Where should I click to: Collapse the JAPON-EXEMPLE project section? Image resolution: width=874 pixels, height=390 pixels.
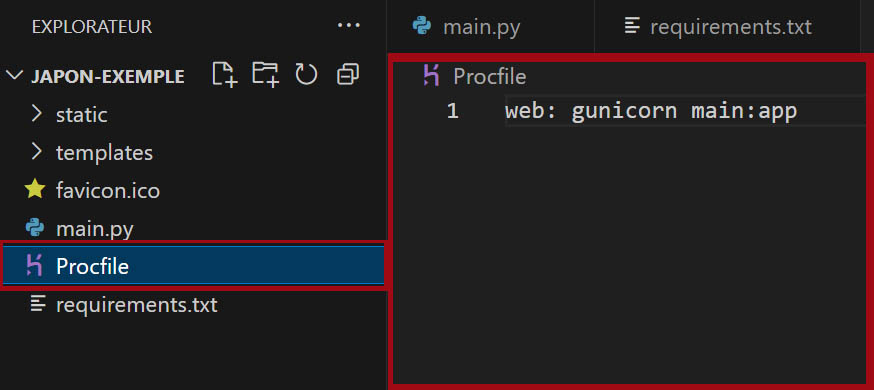tap(15, 75)
